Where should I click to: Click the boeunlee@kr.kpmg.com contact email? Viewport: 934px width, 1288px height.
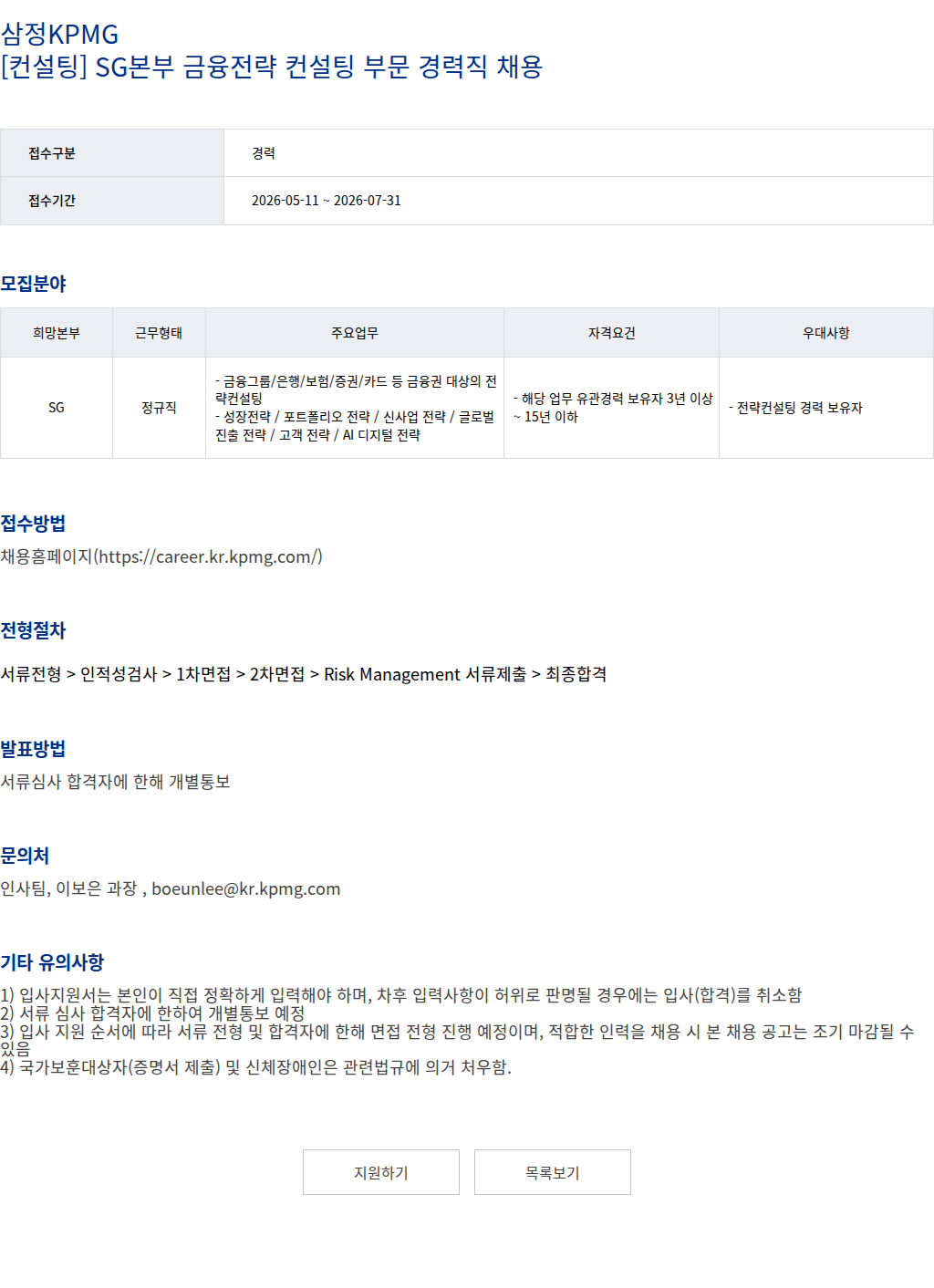click(246, 888)
